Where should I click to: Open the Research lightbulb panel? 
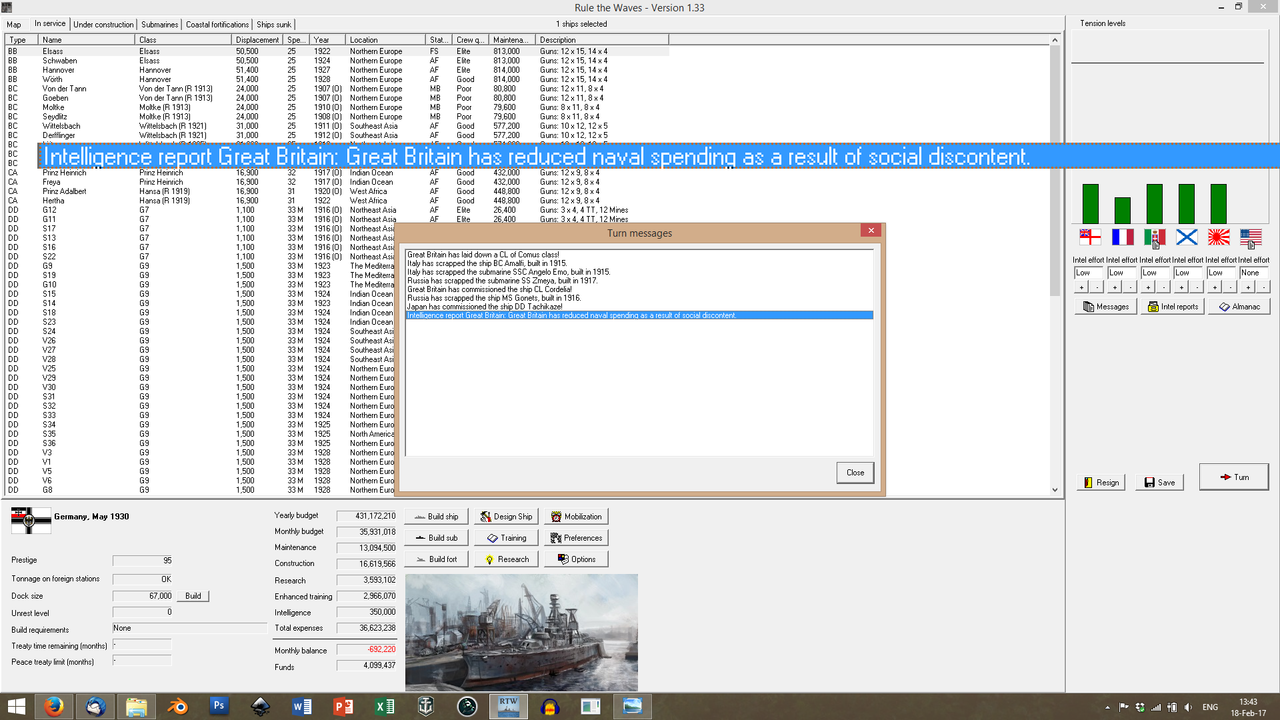point(505,558)
